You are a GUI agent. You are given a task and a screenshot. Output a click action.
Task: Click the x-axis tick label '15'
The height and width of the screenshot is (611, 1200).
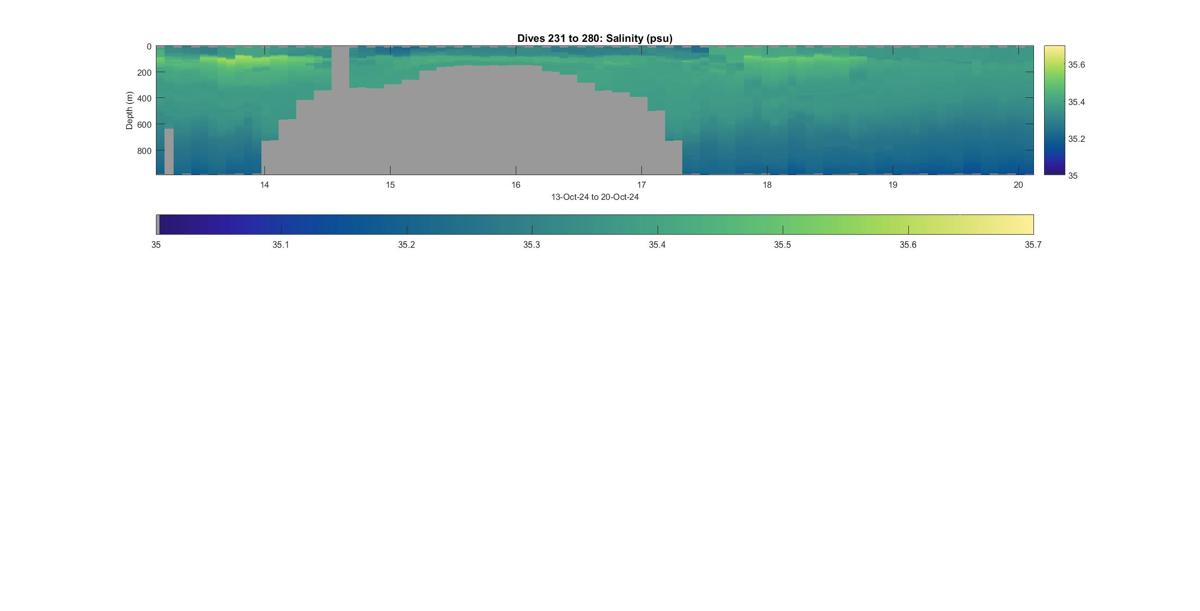[390, 184]
